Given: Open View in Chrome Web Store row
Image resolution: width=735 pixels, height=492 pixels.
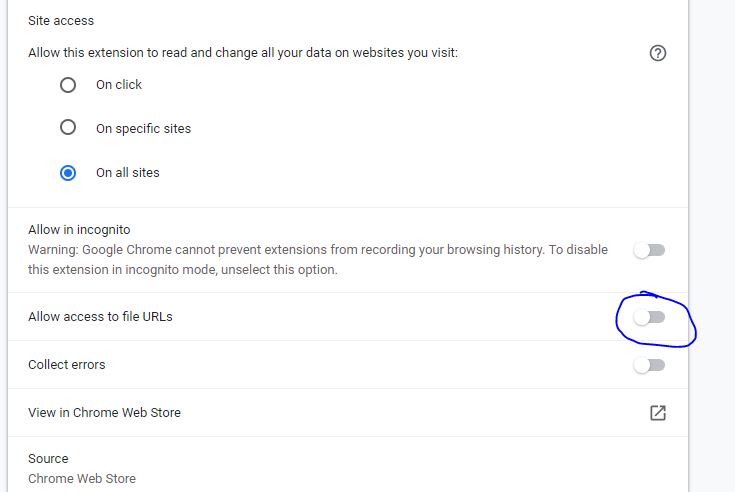Looking at the screenshot, I should 348,412.
